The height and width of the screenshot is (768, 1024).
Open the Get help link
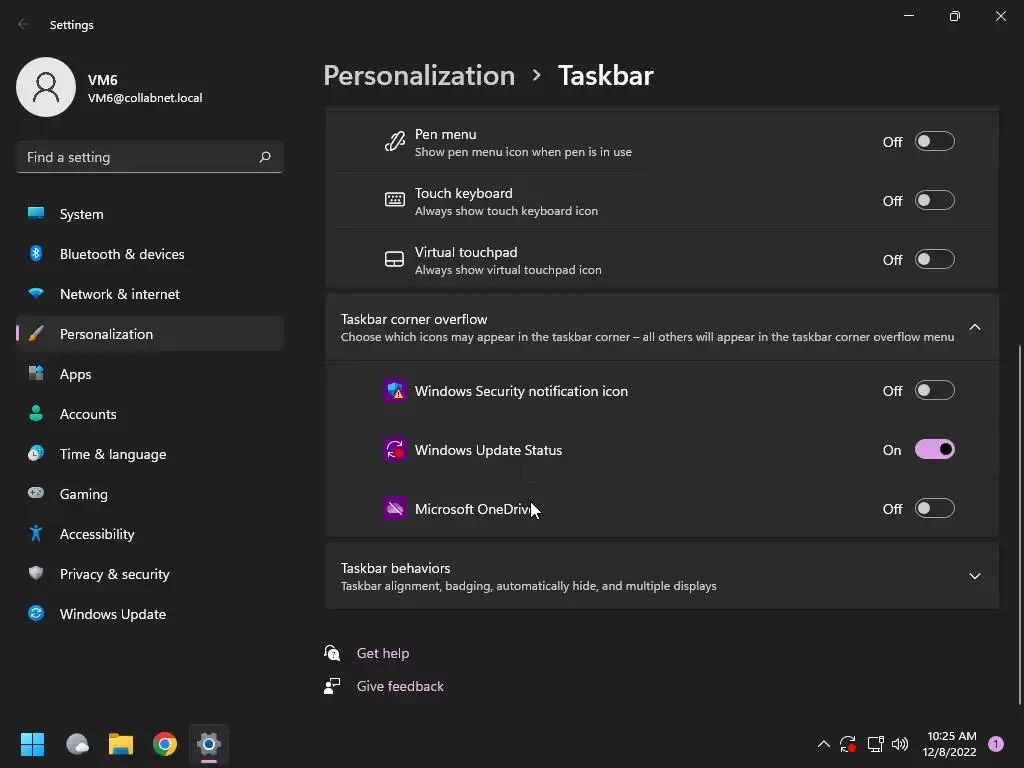click(x=383, y=653)
